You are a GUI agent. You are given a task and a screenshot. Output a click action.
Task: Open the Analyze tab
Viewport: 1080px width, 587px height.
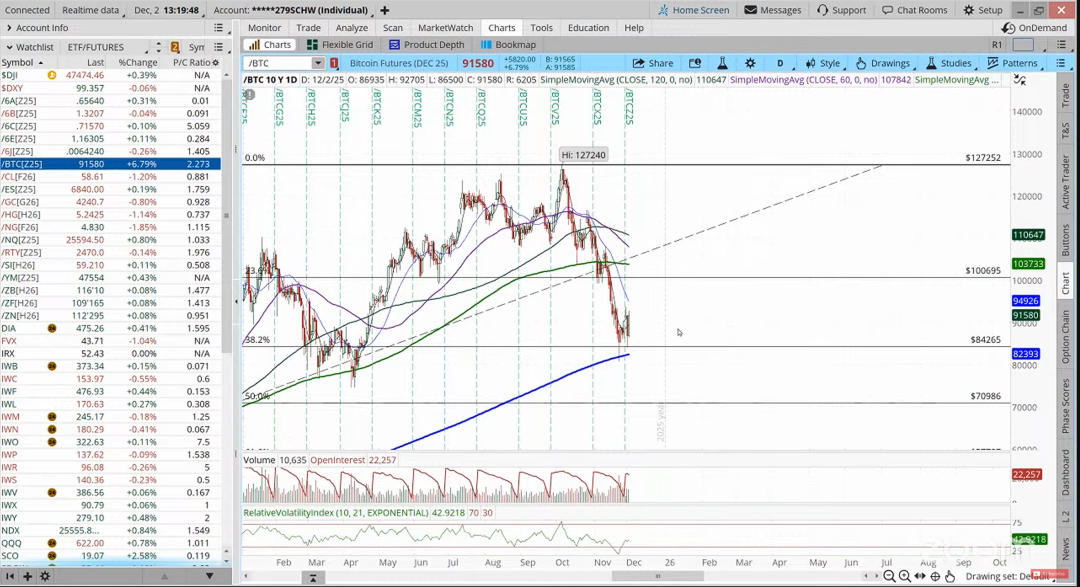point(352,28)
